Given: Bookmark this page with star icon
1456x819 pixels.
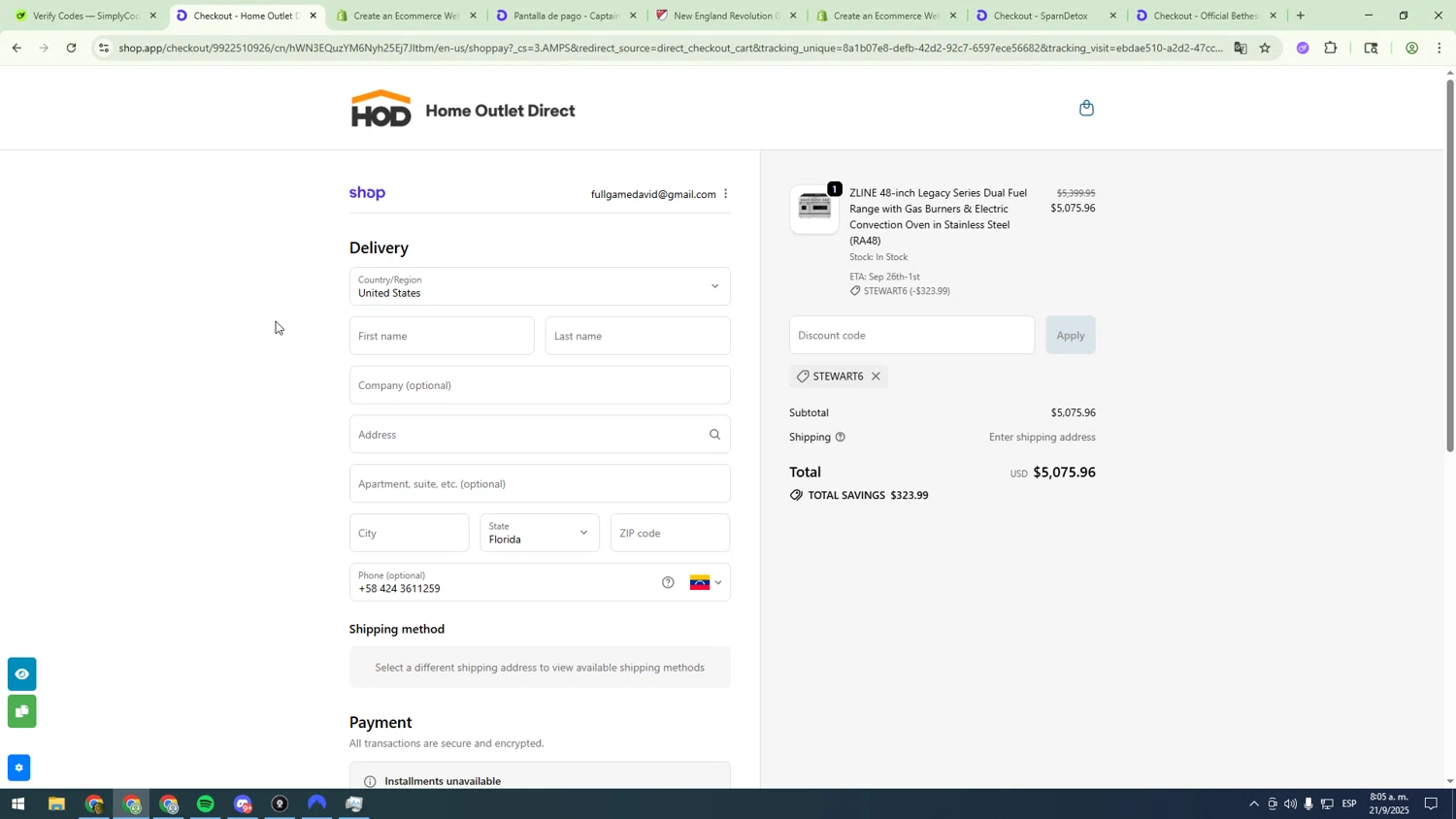Looking at the screenshot, I should point(1265,48).
